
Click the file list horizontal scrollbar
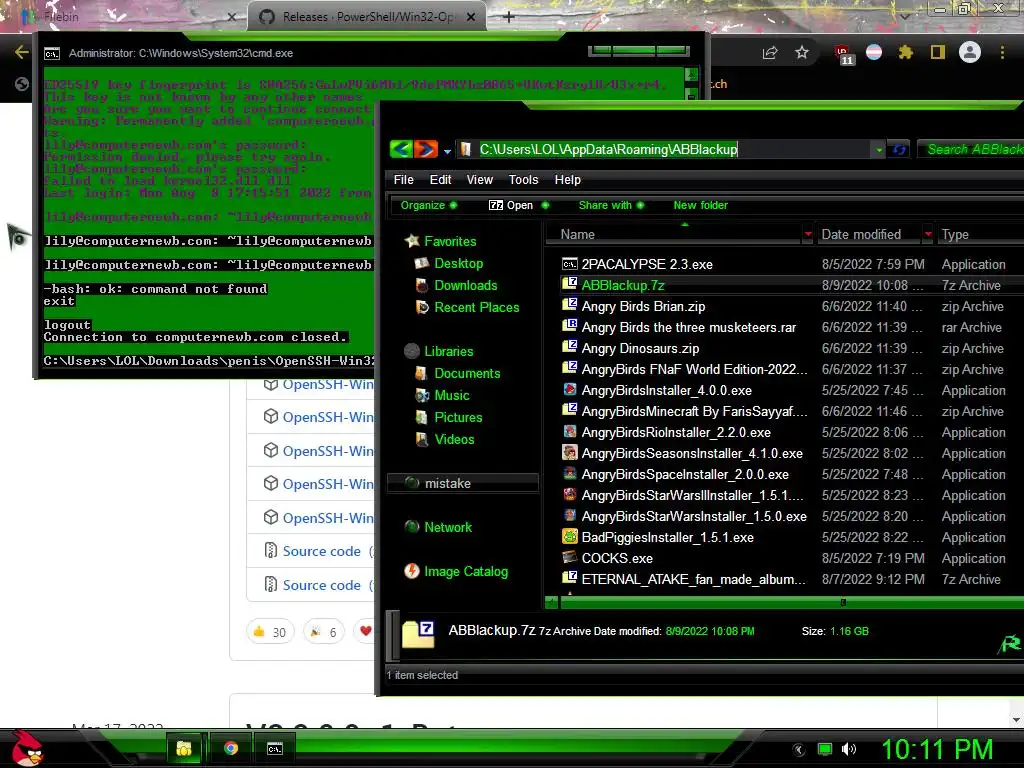pos(784,602)
